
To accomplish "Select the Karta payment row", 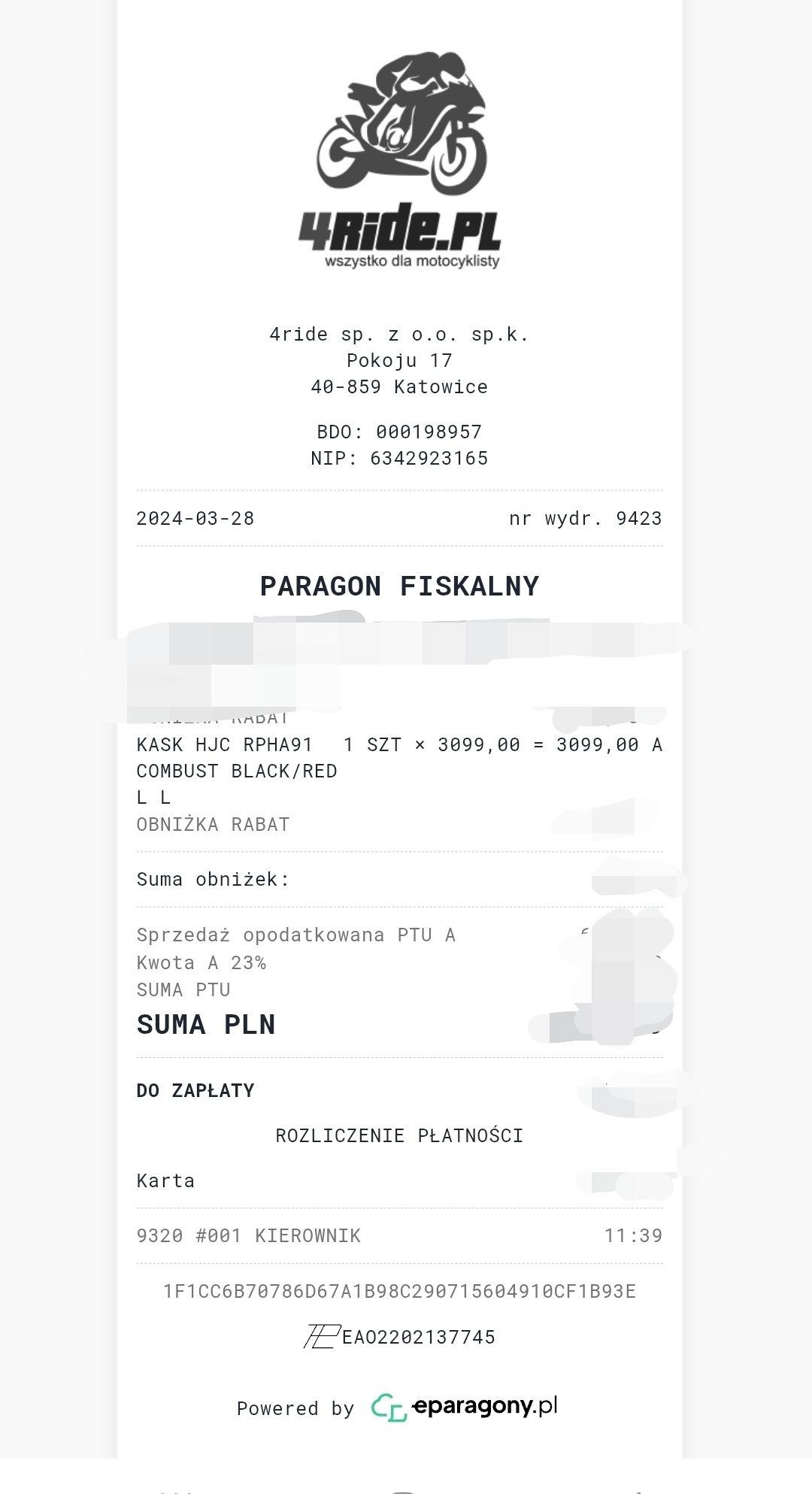I will tap(399, 1180).
